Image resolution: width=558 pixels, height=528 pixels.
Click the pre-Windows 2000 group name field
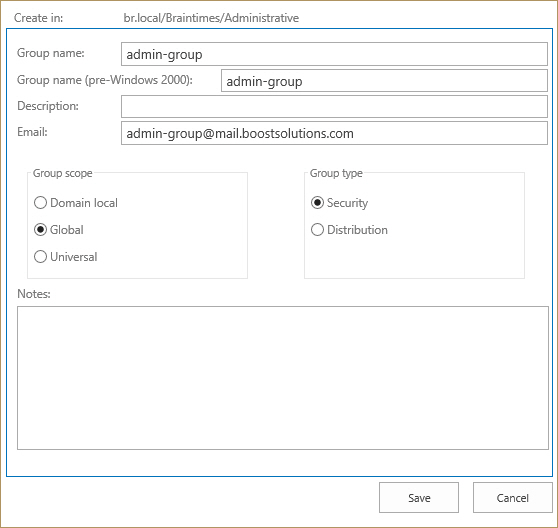click(x=384, y=81)
